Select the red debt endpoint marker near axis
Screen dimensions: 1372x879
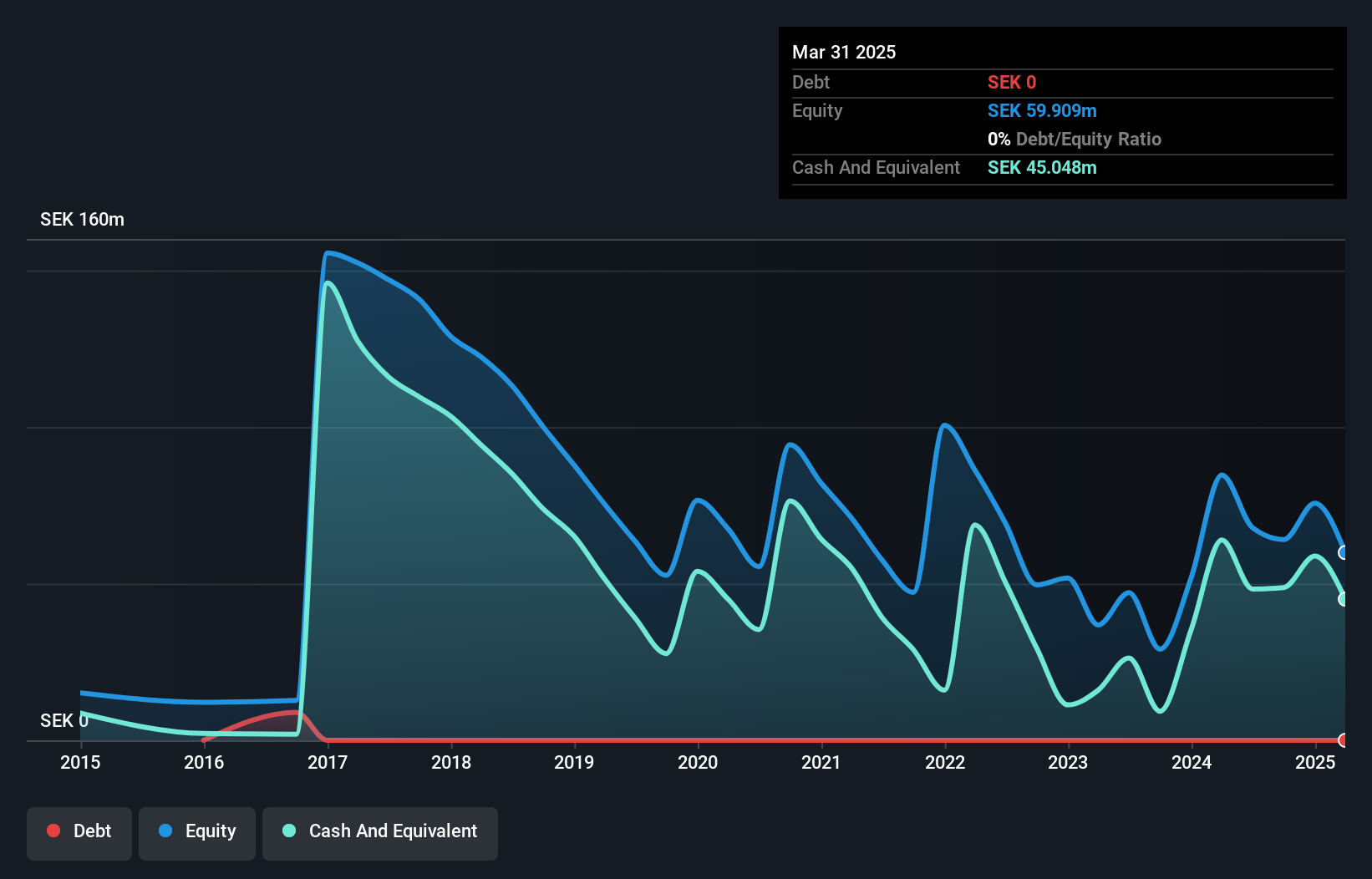[x=1343, y=740]
